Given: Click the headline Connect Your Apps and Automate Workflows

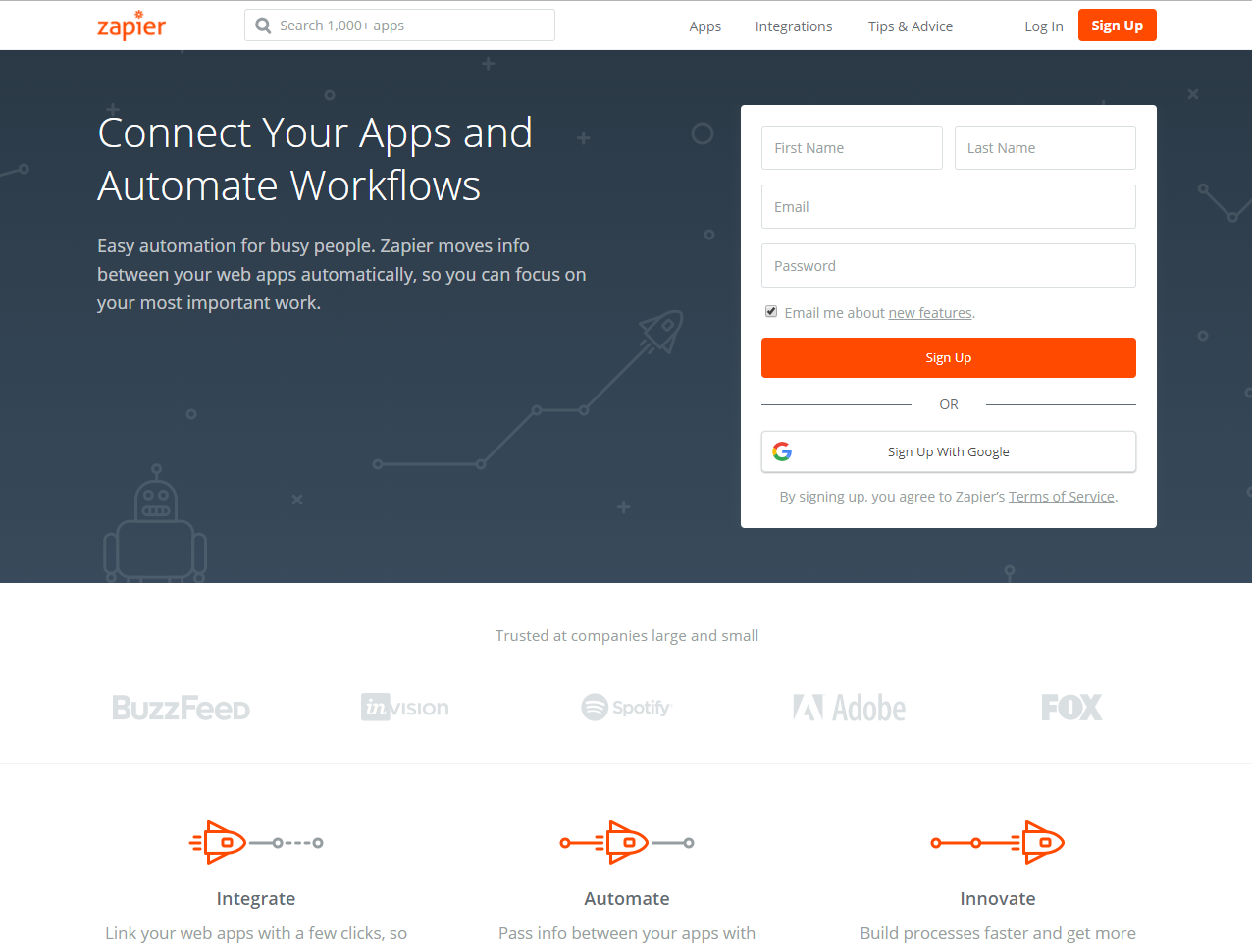Looking at the screenshot, I should tap(315, 159).
